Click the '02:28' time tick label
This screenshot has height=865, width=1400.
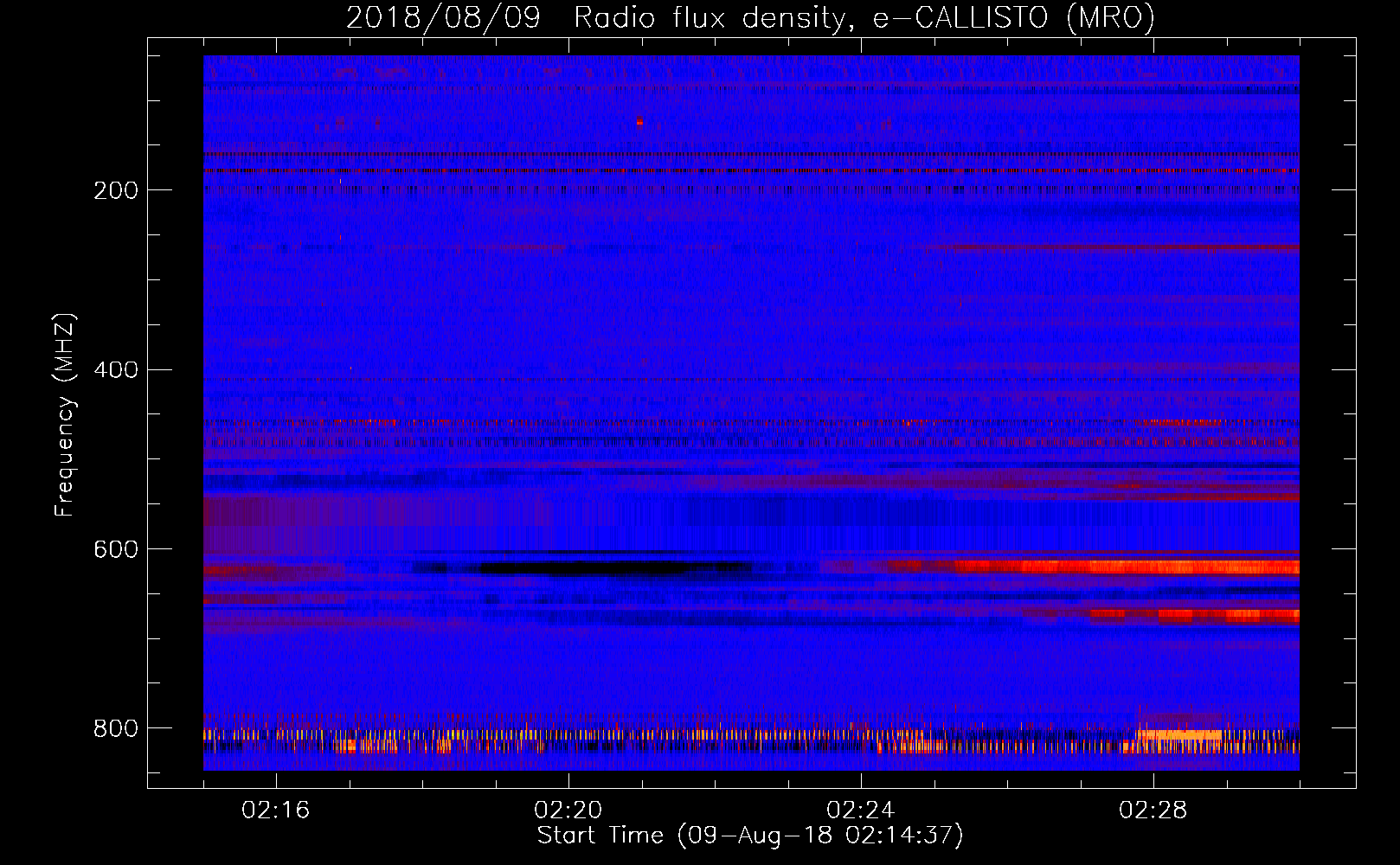pyautogui.click(x=1153, y=811)
